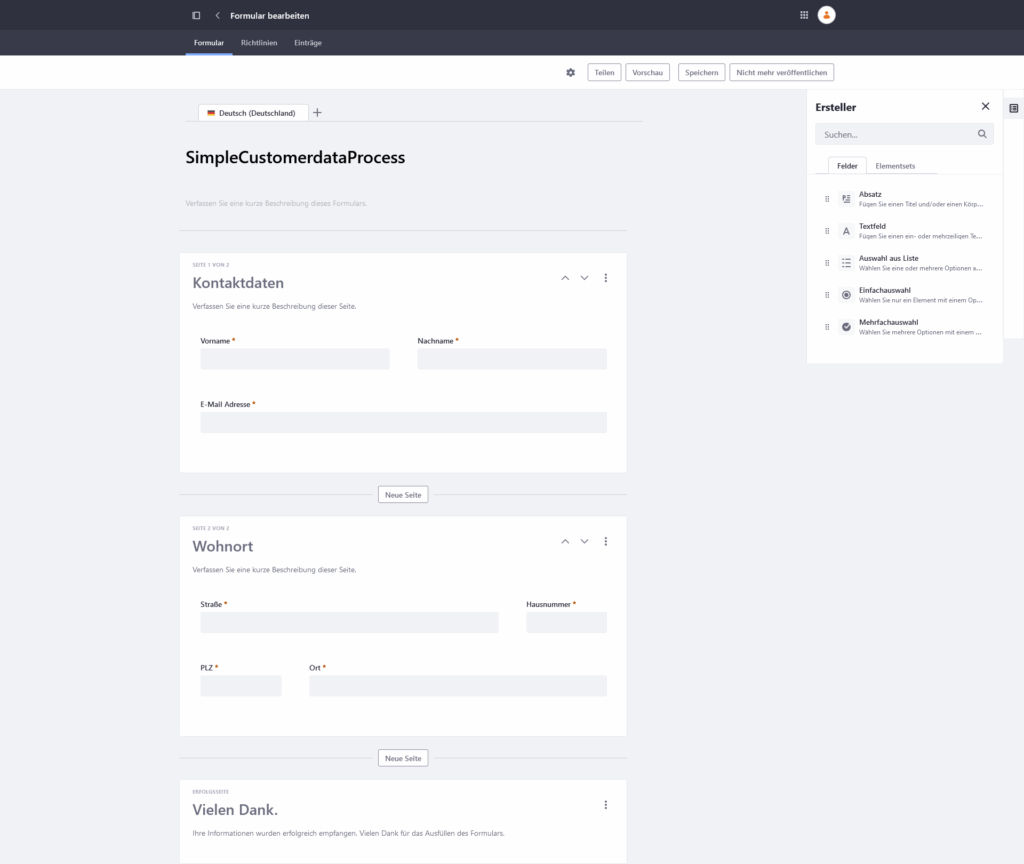1024x864 pixels.
Task: Move Kontaktdaten page down
Action: tap(585, 278)
